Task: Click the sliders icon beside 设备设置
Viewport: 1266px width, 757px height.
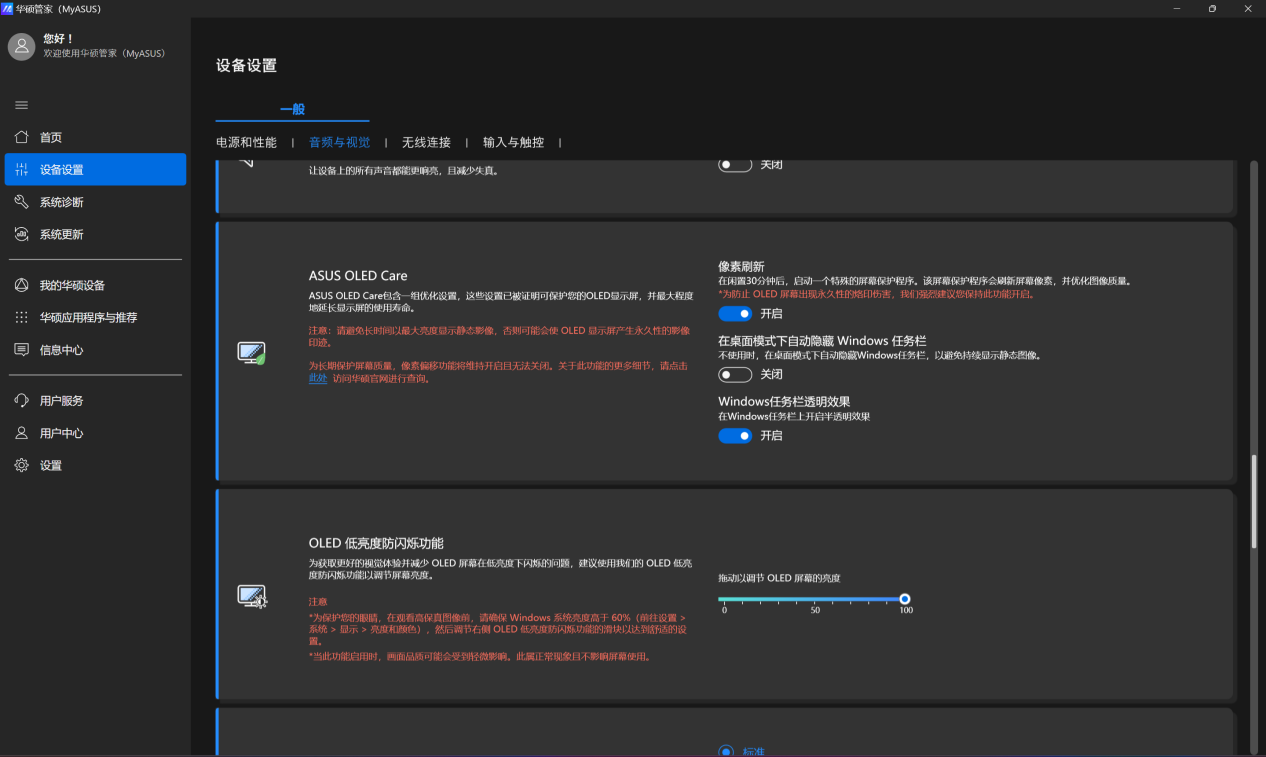Action: coord(21,170)
